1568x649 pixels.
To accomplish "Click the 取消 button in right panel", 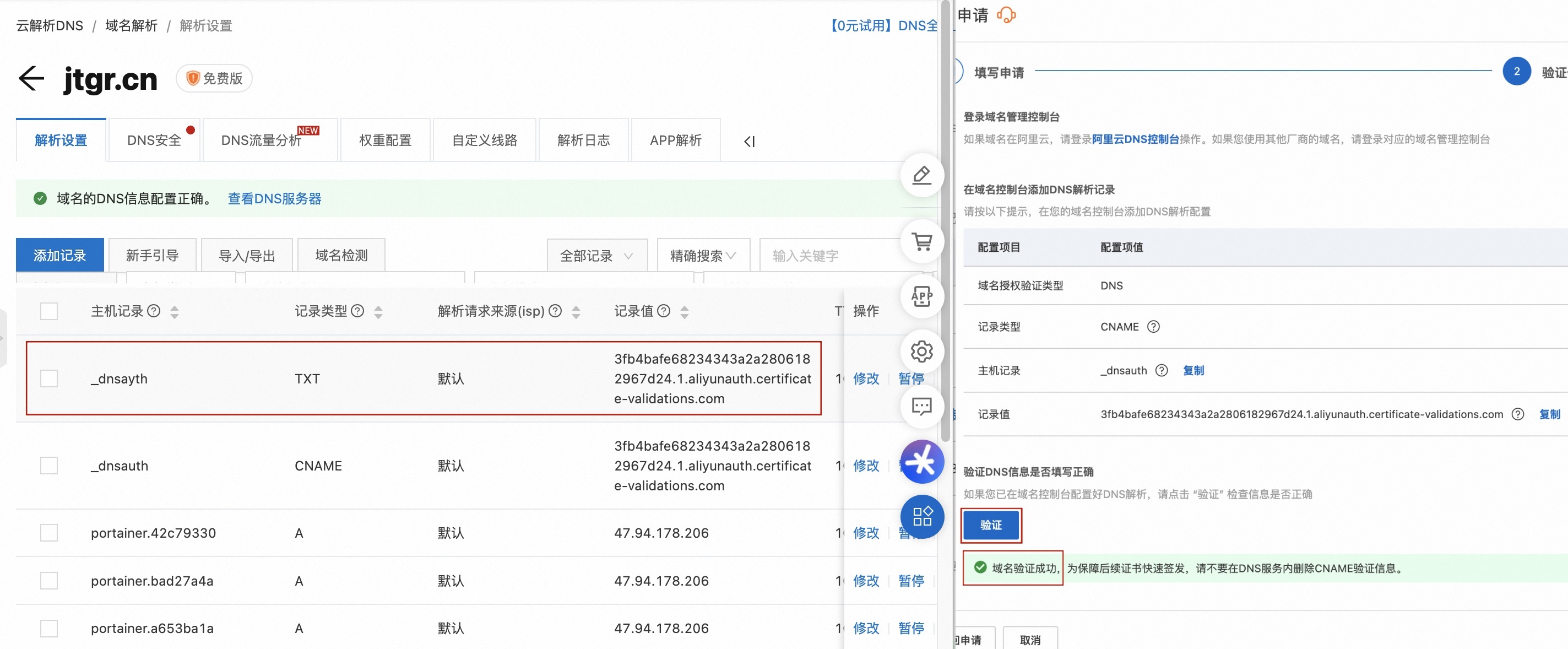I will pos(1030,639).
